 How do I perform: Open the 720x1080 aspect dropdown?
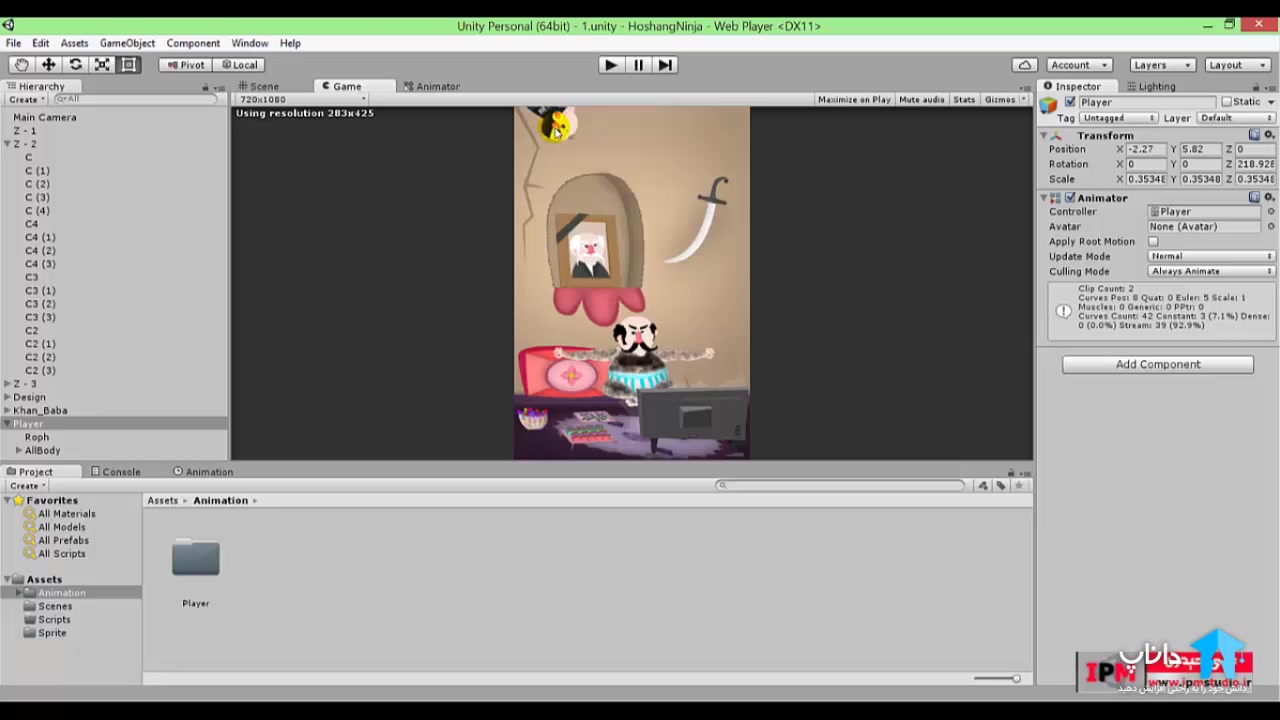tap(302, 100)
